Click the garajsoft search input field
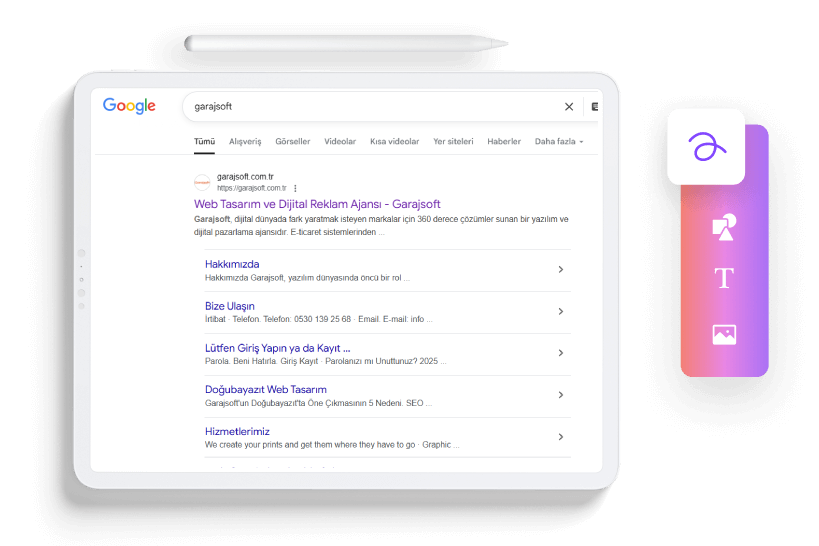 pyautogui.click(x=373, y=107)
